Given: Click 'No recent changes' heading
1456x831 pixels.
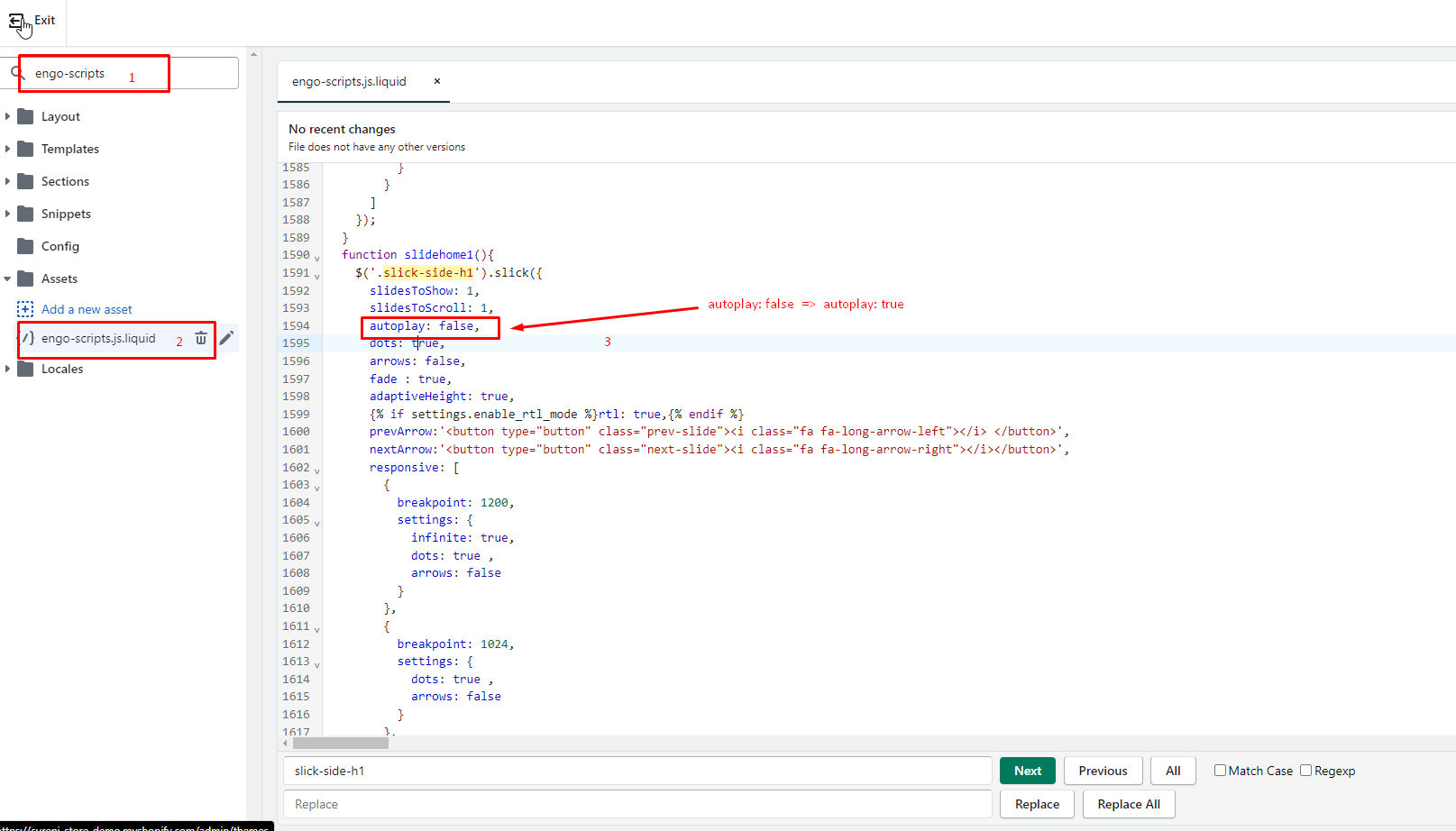Looking at the screenshot, I should pos(342,129).
